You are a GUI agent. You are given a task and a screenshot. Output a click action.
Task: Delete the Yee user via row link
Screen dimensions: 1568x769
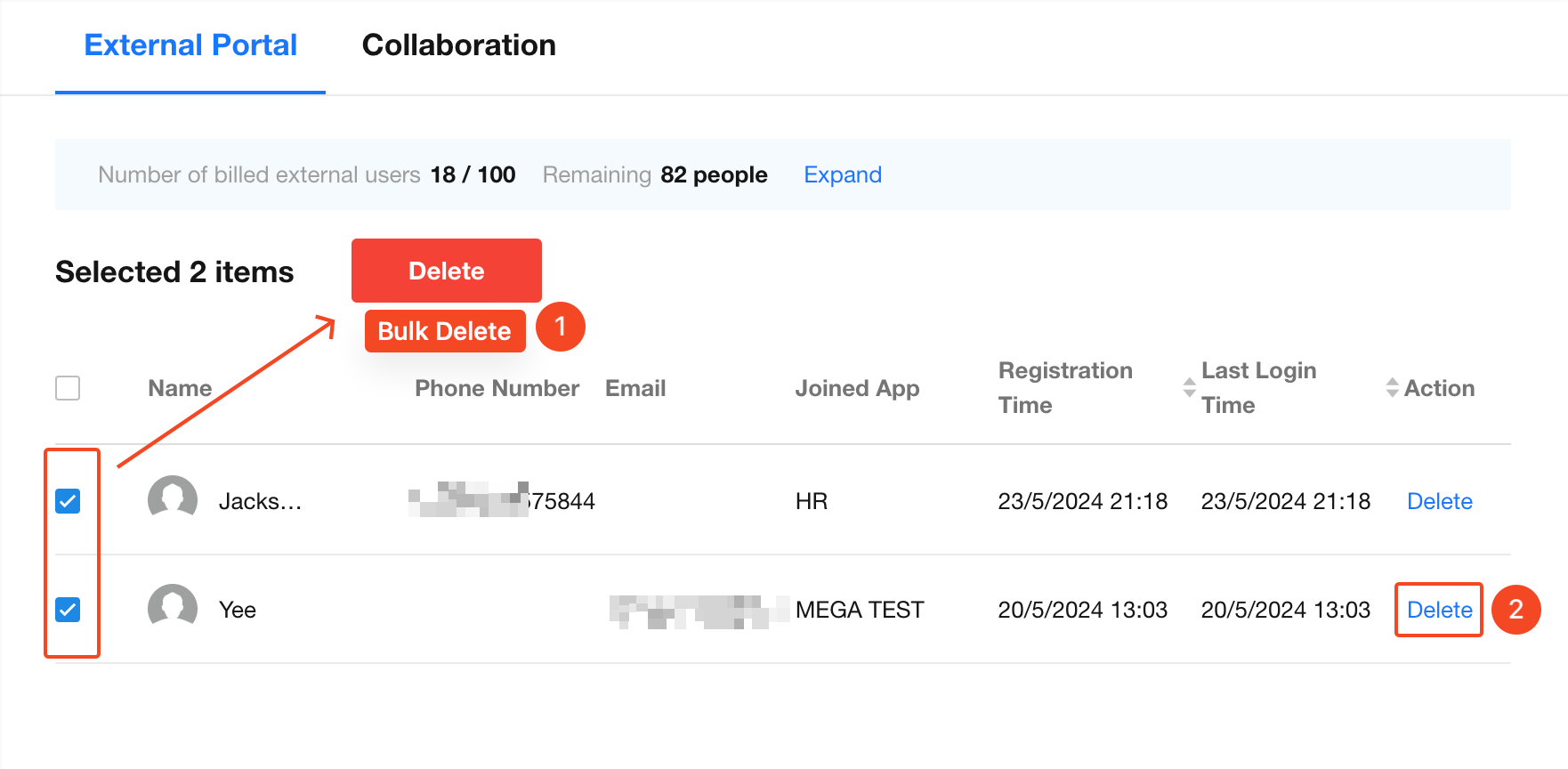[1439, 610]
